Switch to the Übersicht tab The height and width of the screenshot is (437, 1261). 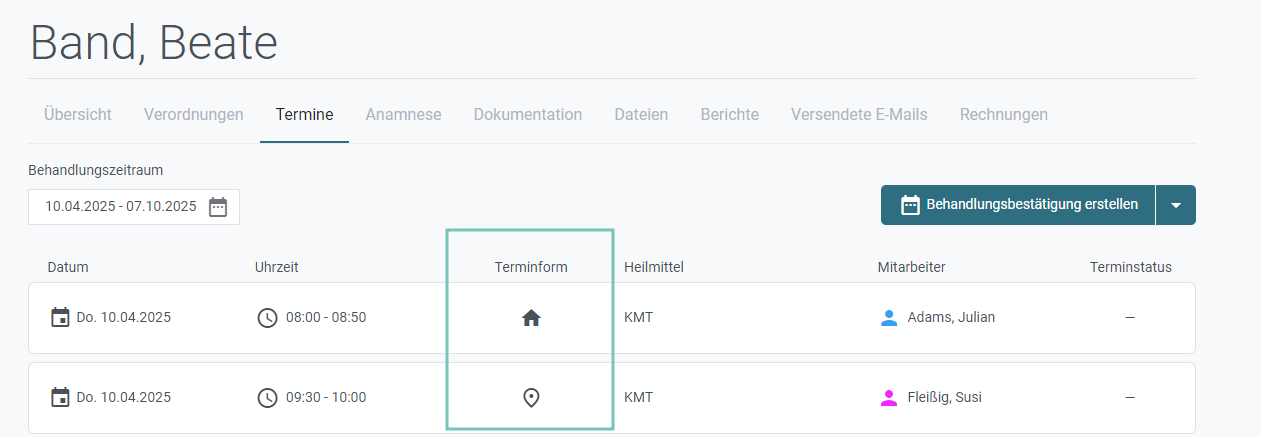pyautogui.click(x=78, y=114)
